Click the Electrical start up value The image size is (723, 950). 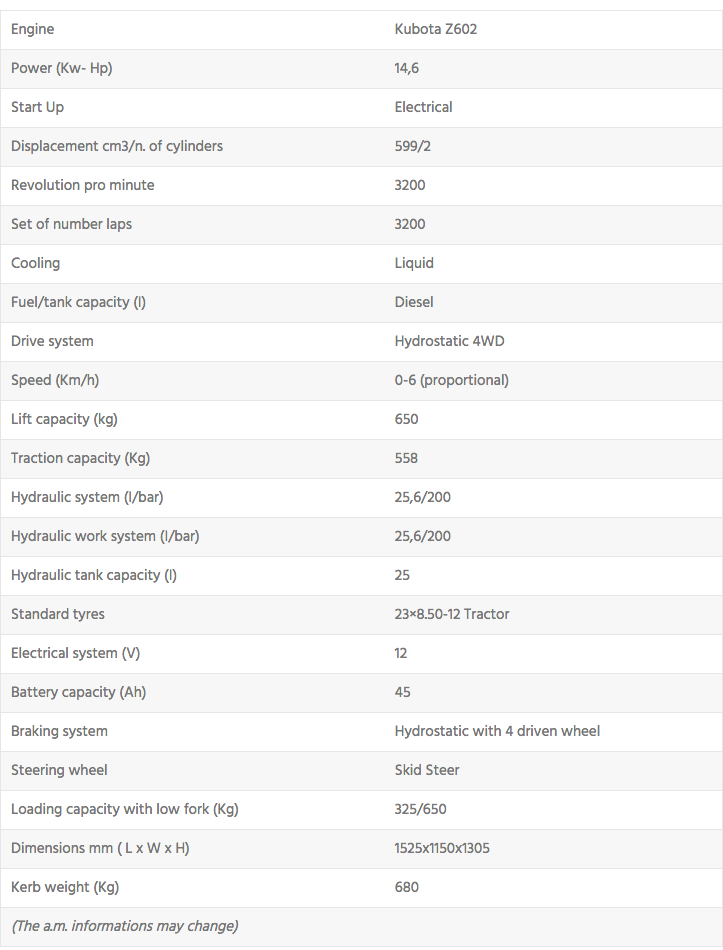coord(423,107)
